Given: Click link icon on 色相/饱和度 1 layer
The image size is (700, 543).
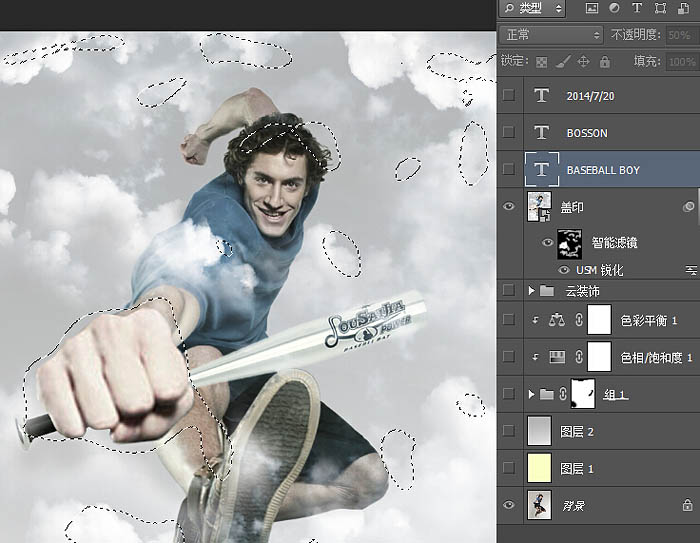Looking at the screenshot, I should 579,357.
